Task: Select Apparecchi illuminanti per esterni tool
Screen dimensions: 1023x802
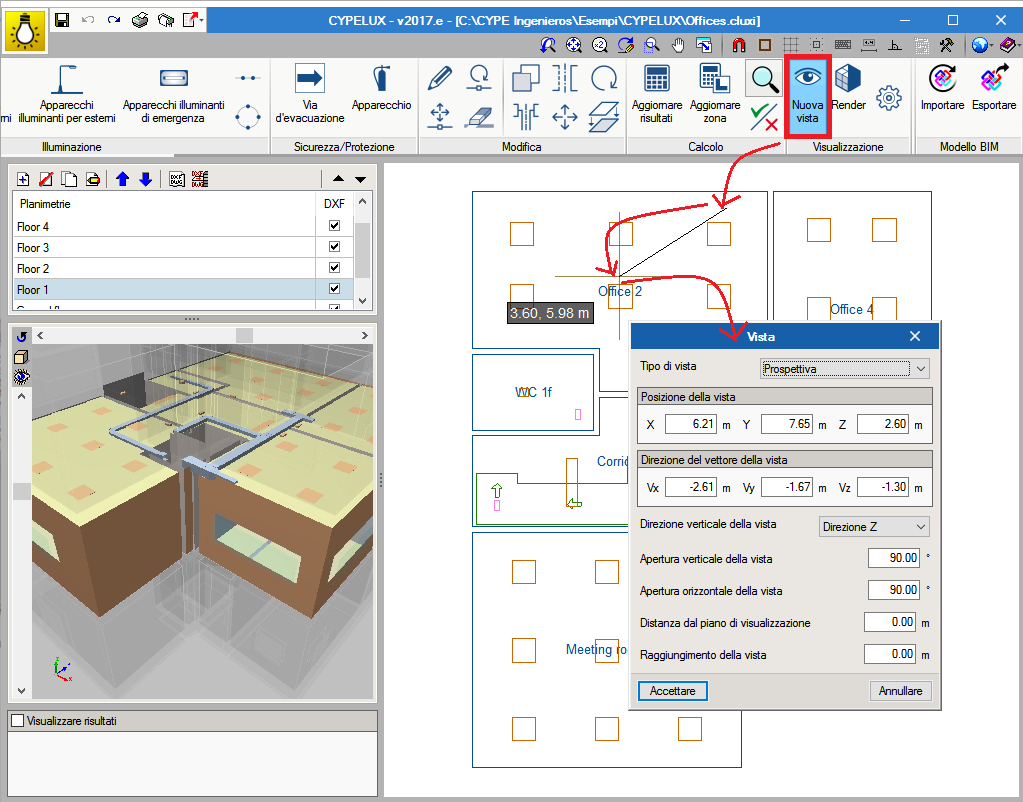Action: pos(67,94)
